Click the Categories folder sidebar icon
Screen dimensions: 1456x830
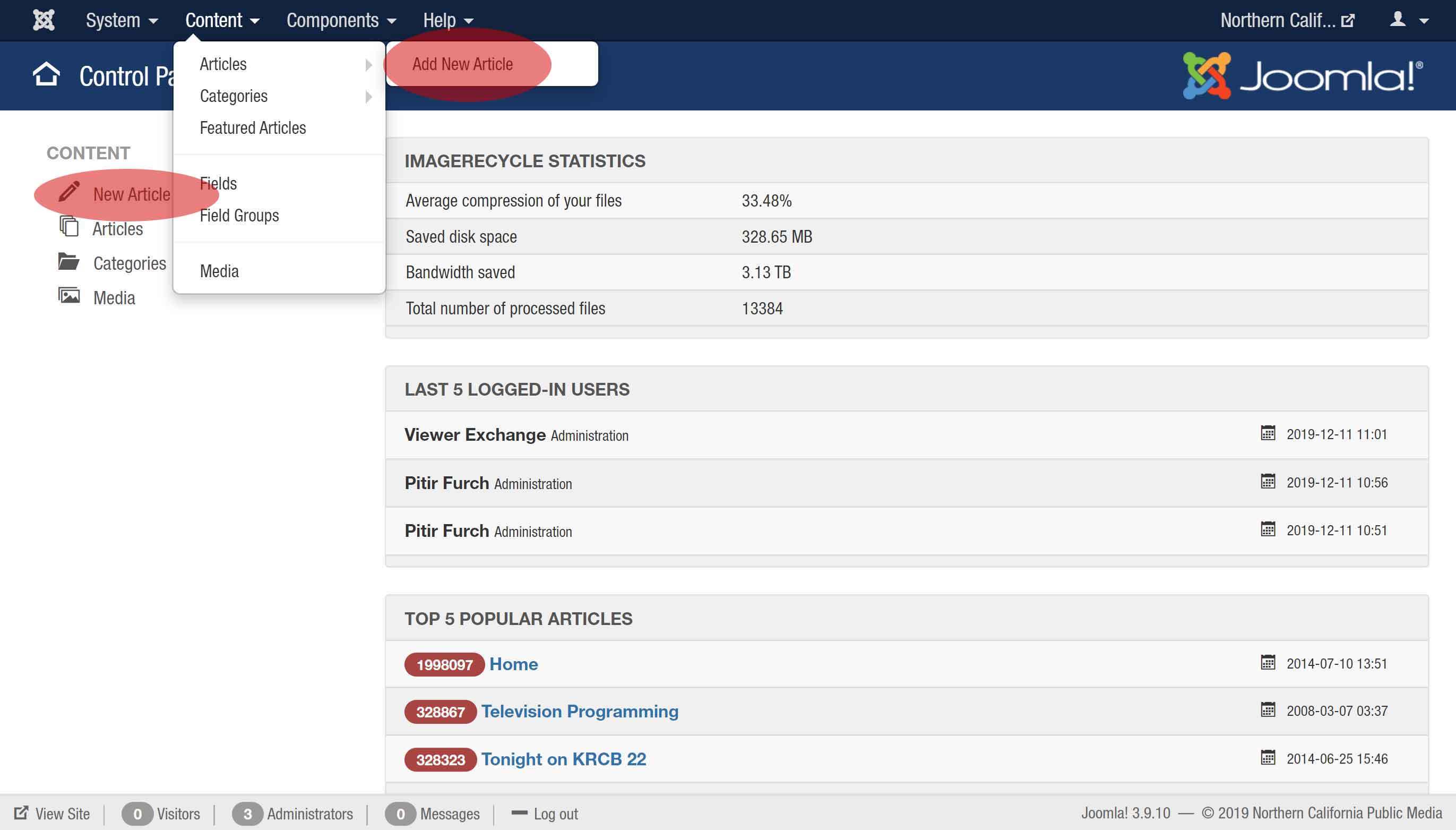pyautogui.click(x=69, y=262)
